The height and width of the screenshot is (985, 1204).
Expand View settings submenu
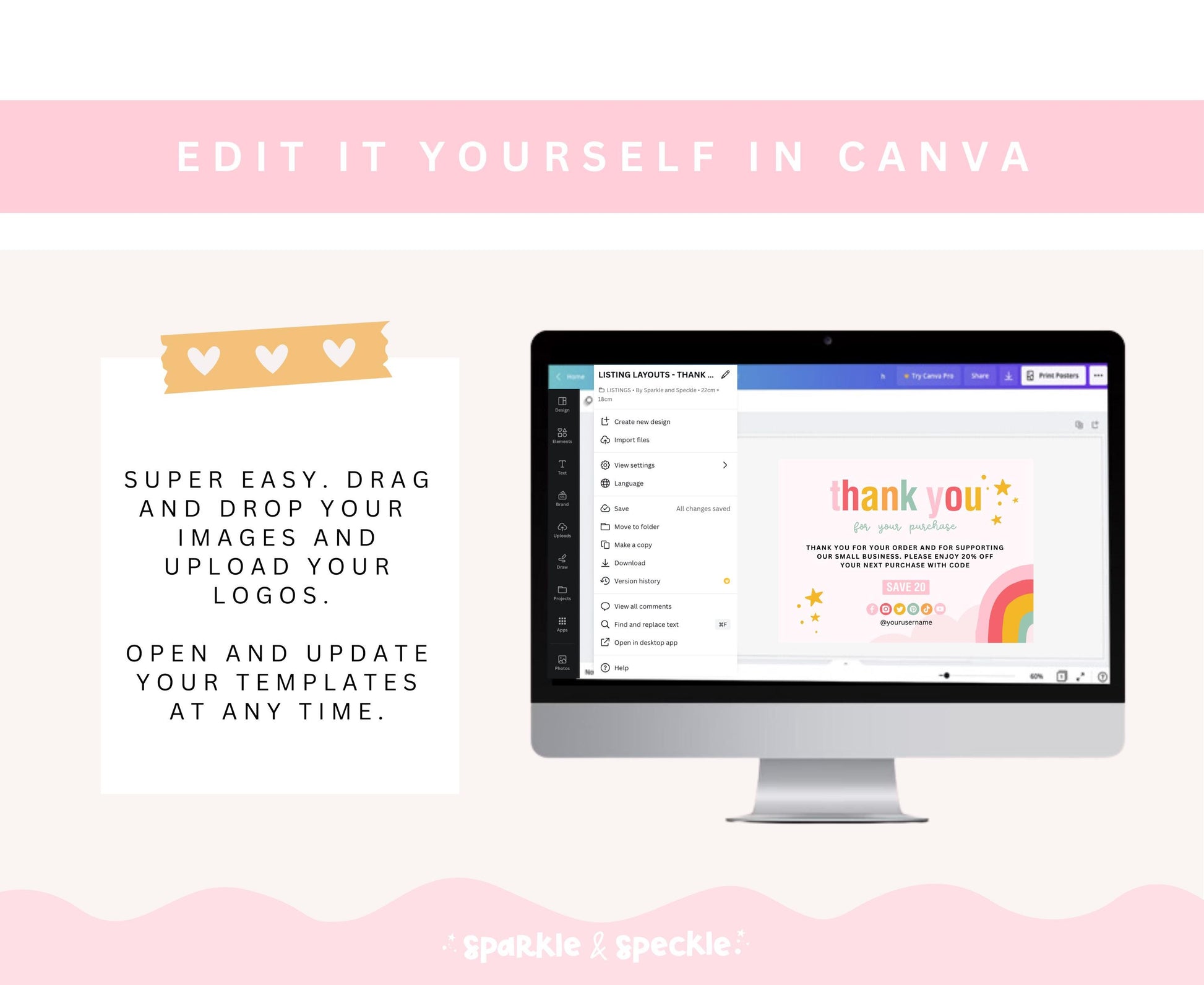tap(725, 465)
